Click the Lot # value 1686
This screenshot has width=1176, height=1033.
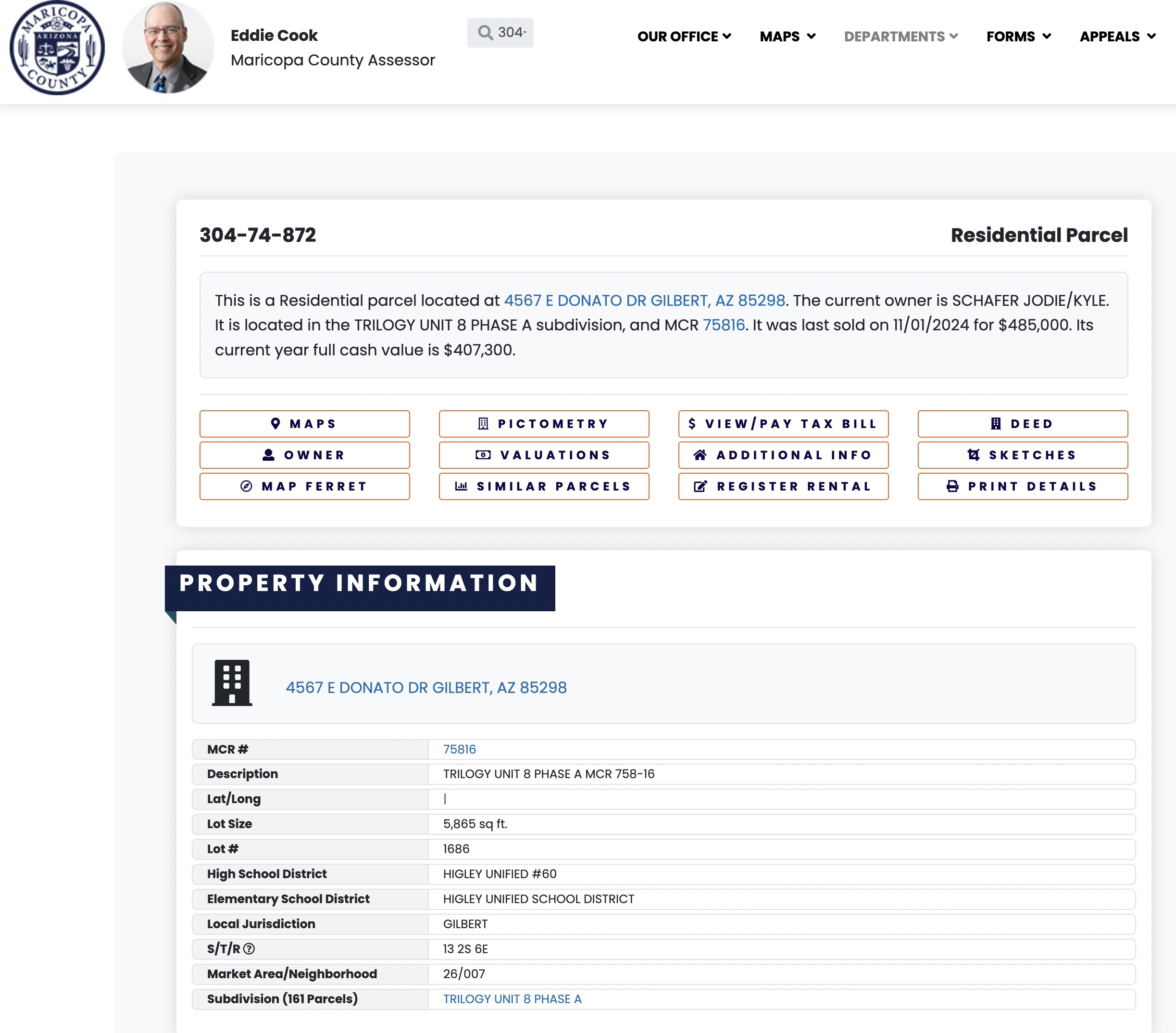(x=456, y=849)
